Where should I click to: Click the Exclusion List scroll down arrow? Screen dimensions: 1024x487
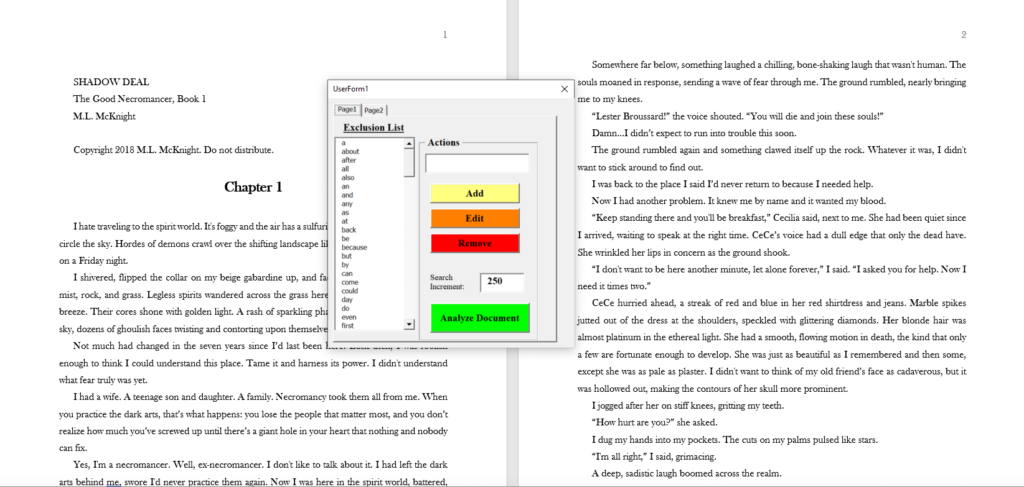pyautogui.click(x=409, y=325)
